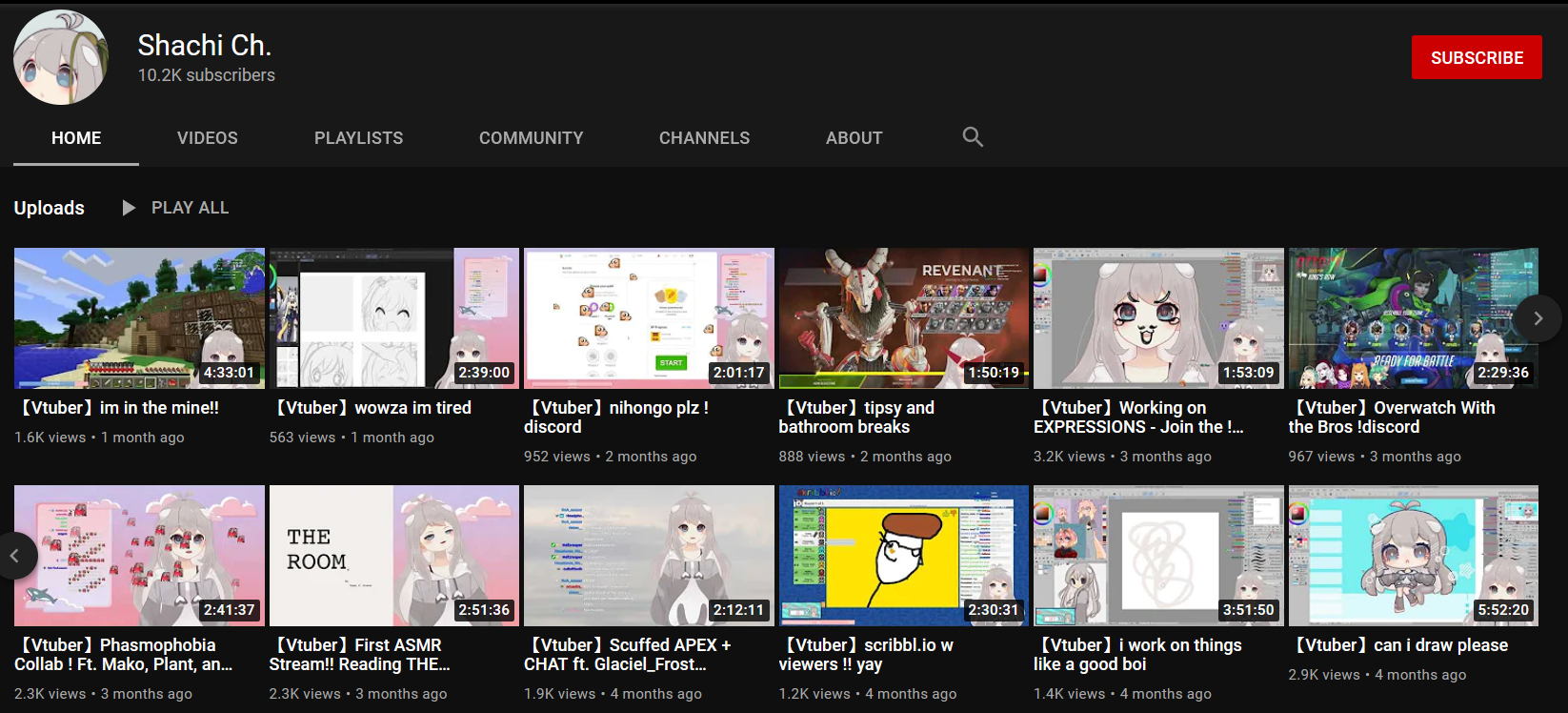Viewport: 1568px width, 713px height.
Task: Open the Revenant Apex video thumbnail
Action: pyautogui.click(x=903, y=317)
